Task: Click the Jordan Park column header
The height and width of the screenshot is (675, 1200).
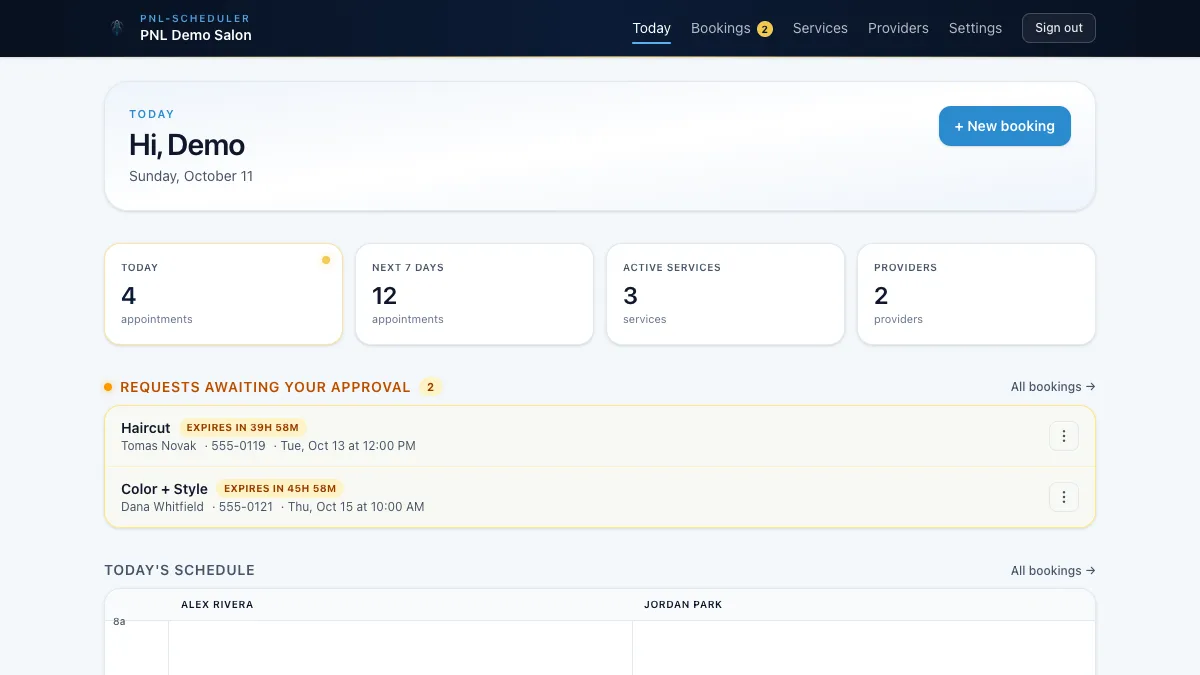Action: click(x=683, y=605)
